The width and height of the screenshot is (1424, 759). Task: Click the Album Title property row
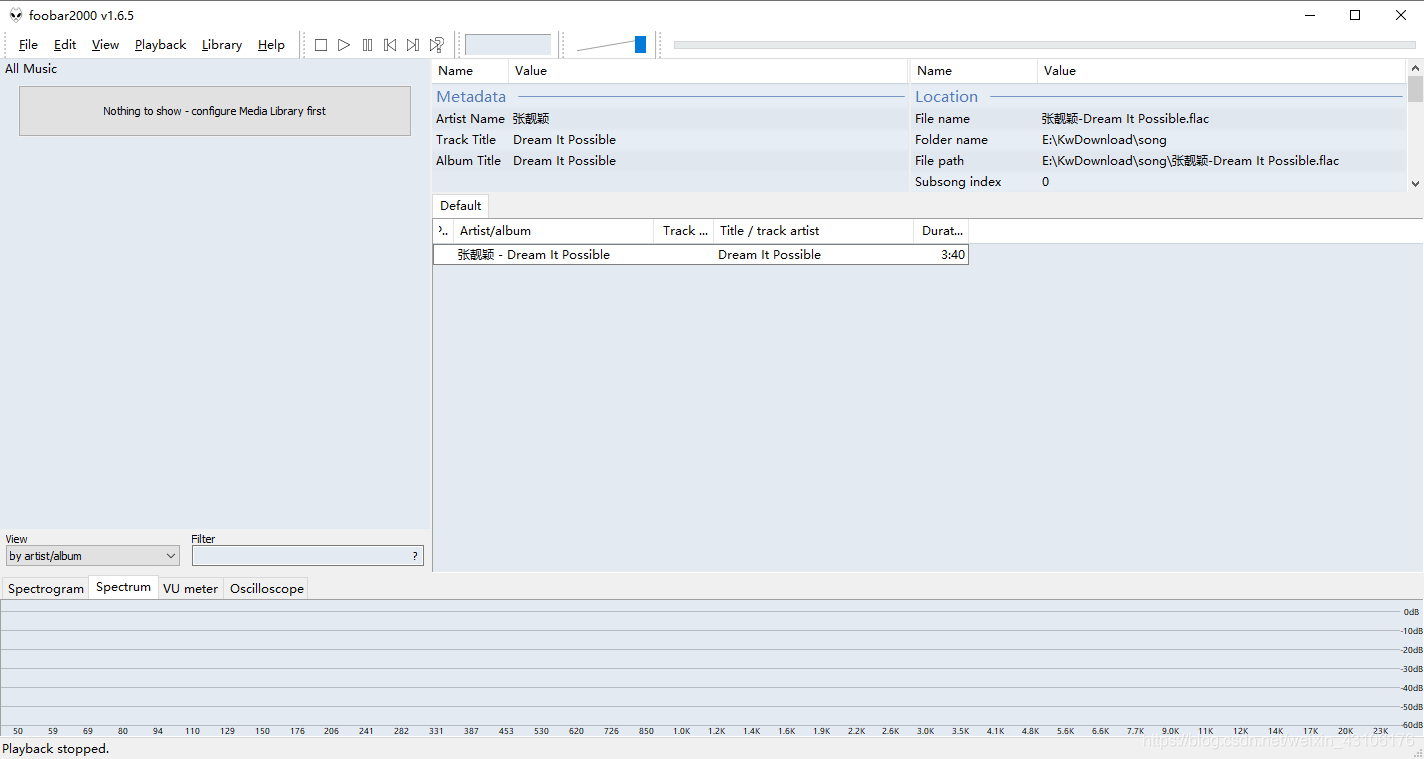click(670, 161)
